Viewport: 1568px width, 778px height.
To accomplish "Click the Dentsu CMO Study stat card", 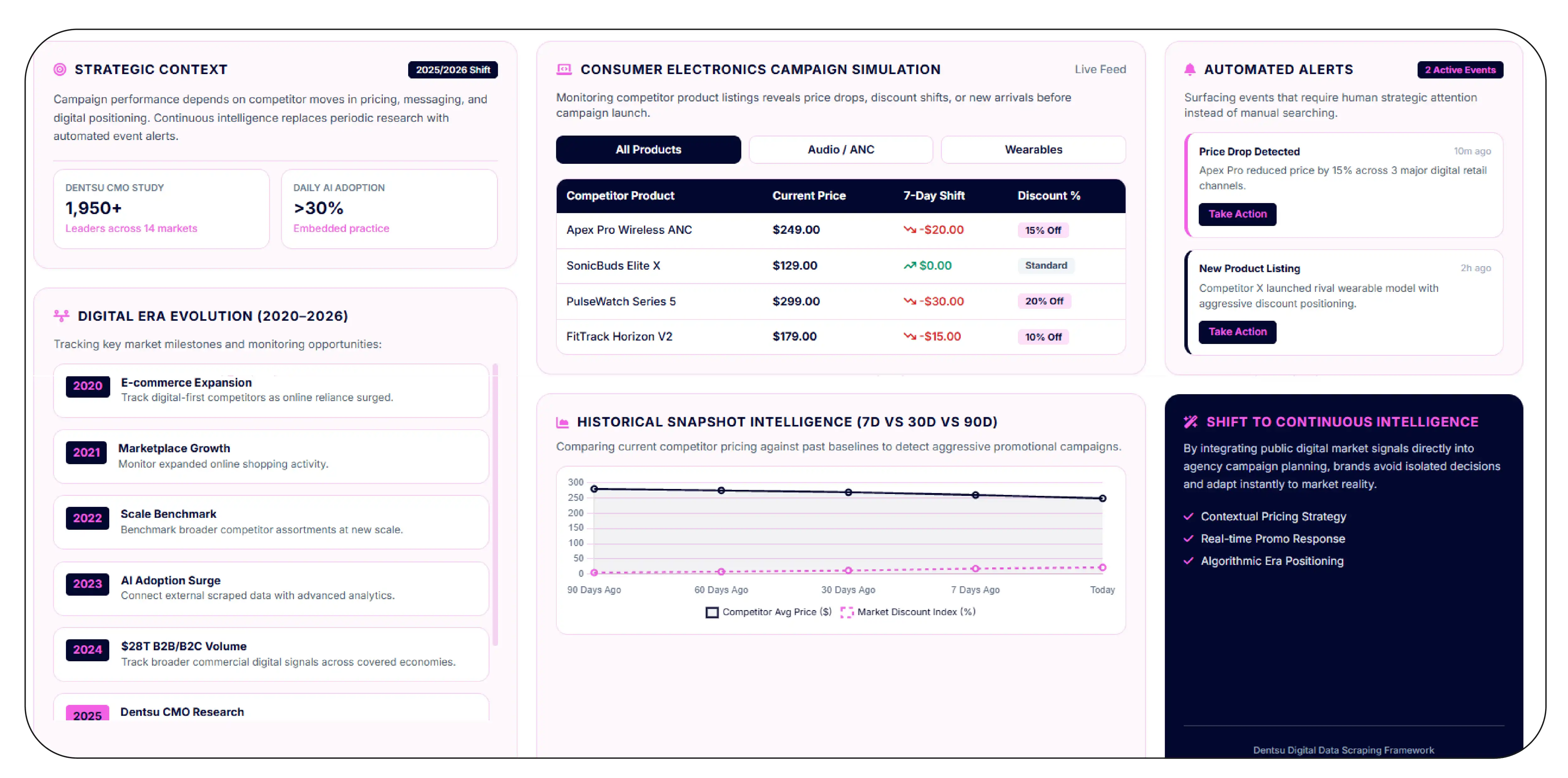I will point(161,209).
